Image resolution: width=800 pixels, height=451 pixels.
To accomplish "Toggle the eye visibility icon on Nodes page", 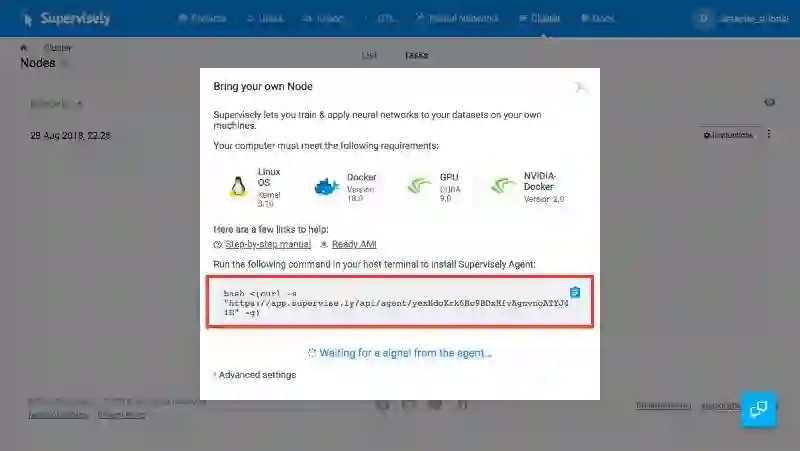I will click(769, 103).
